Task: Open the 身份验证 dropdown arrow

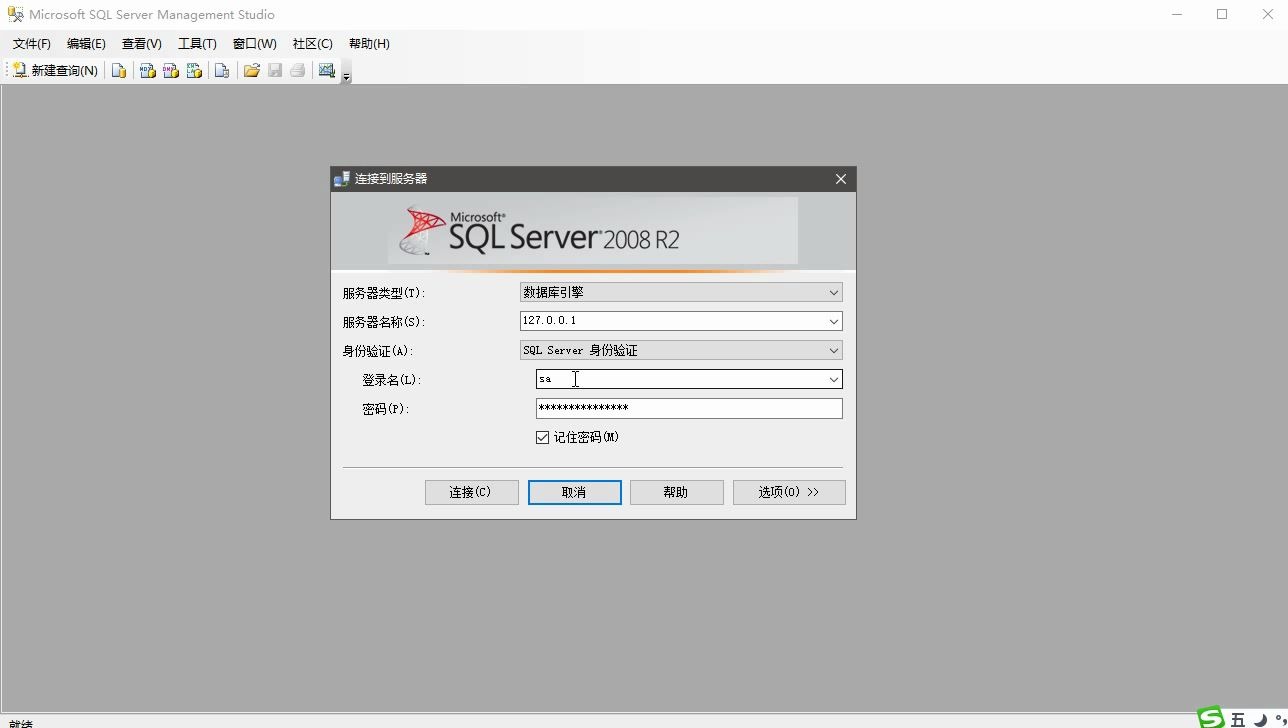Action: coord(833,350)
